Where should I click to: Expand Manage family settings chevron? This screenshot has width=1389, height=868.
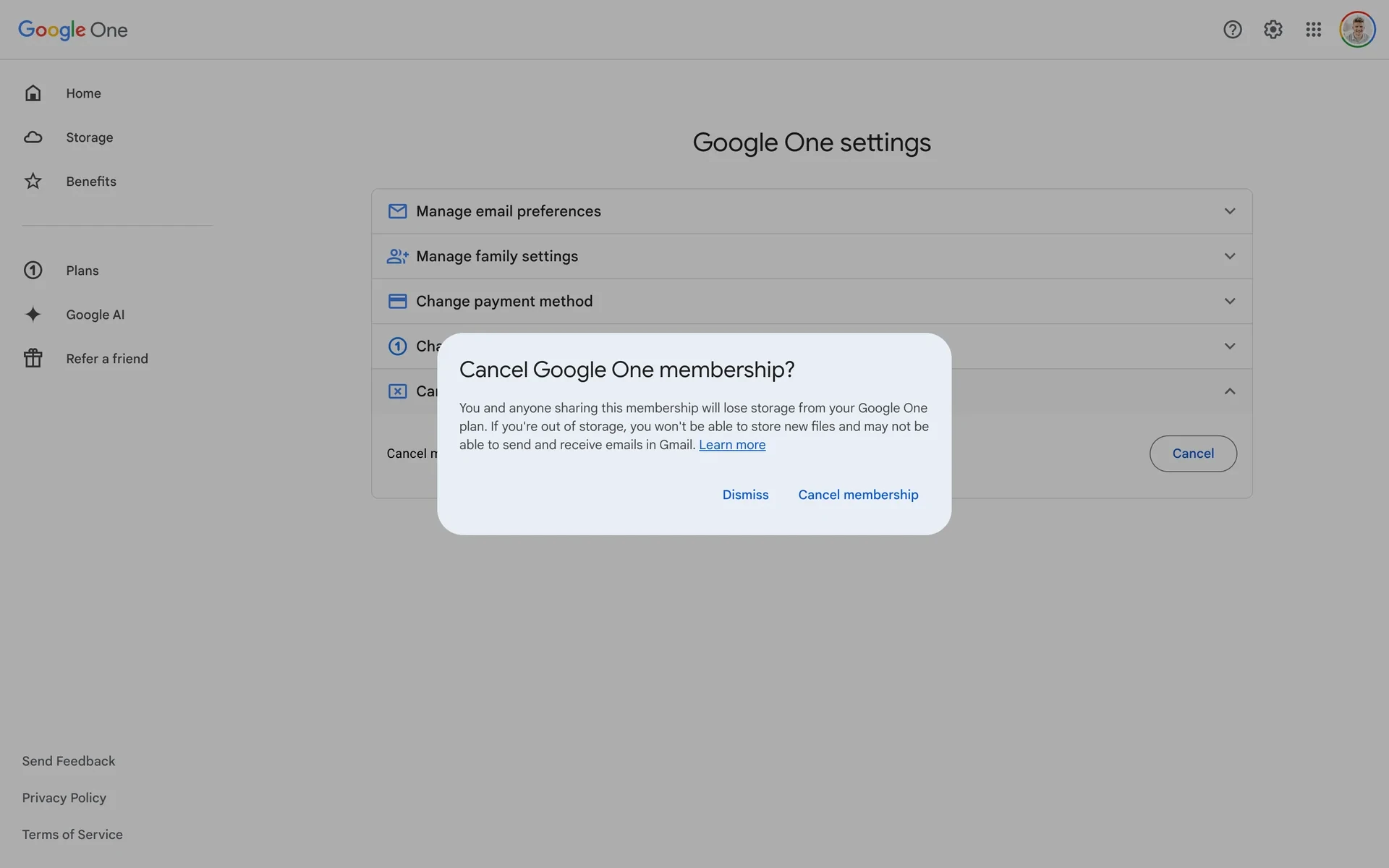coord(1230,256)
